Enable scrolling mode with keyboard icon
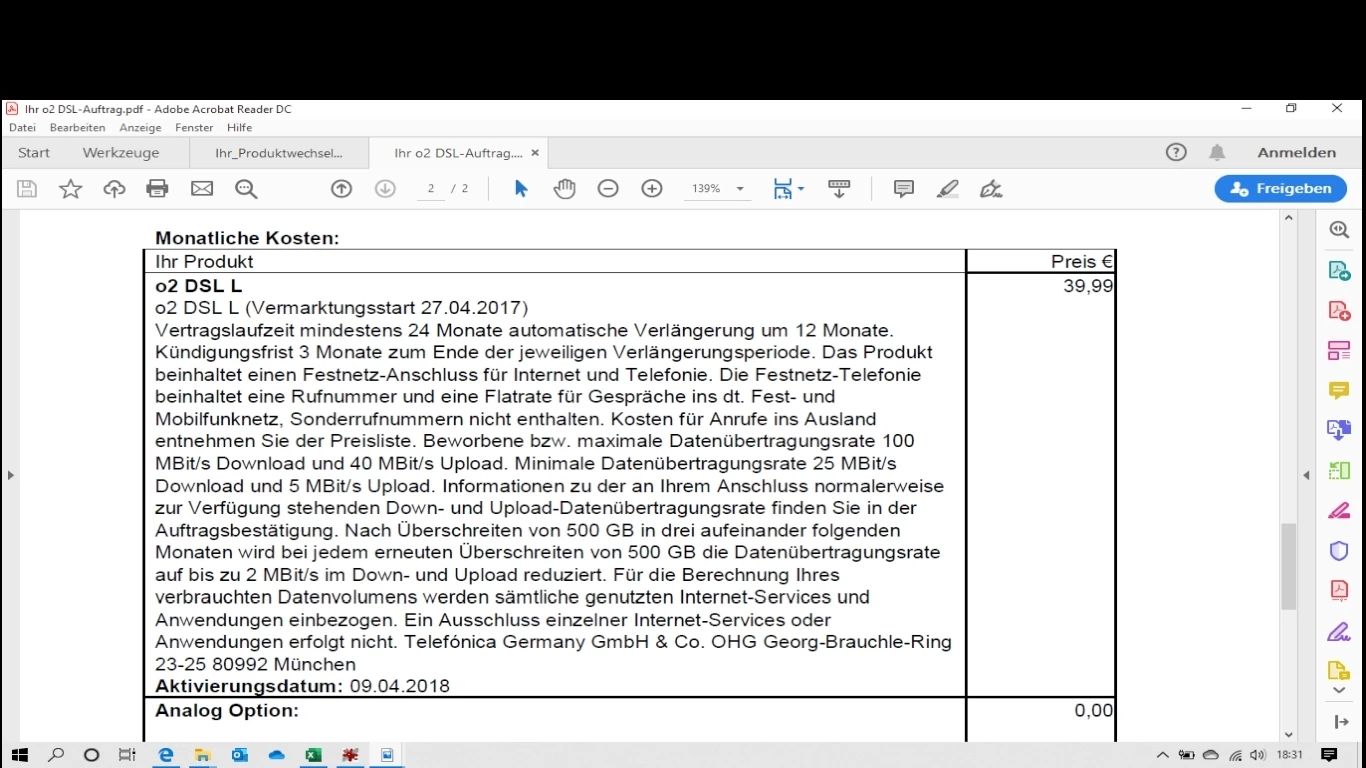Image resolution: width=1366 pixels, height=768 pixels. tap(839, 188)
